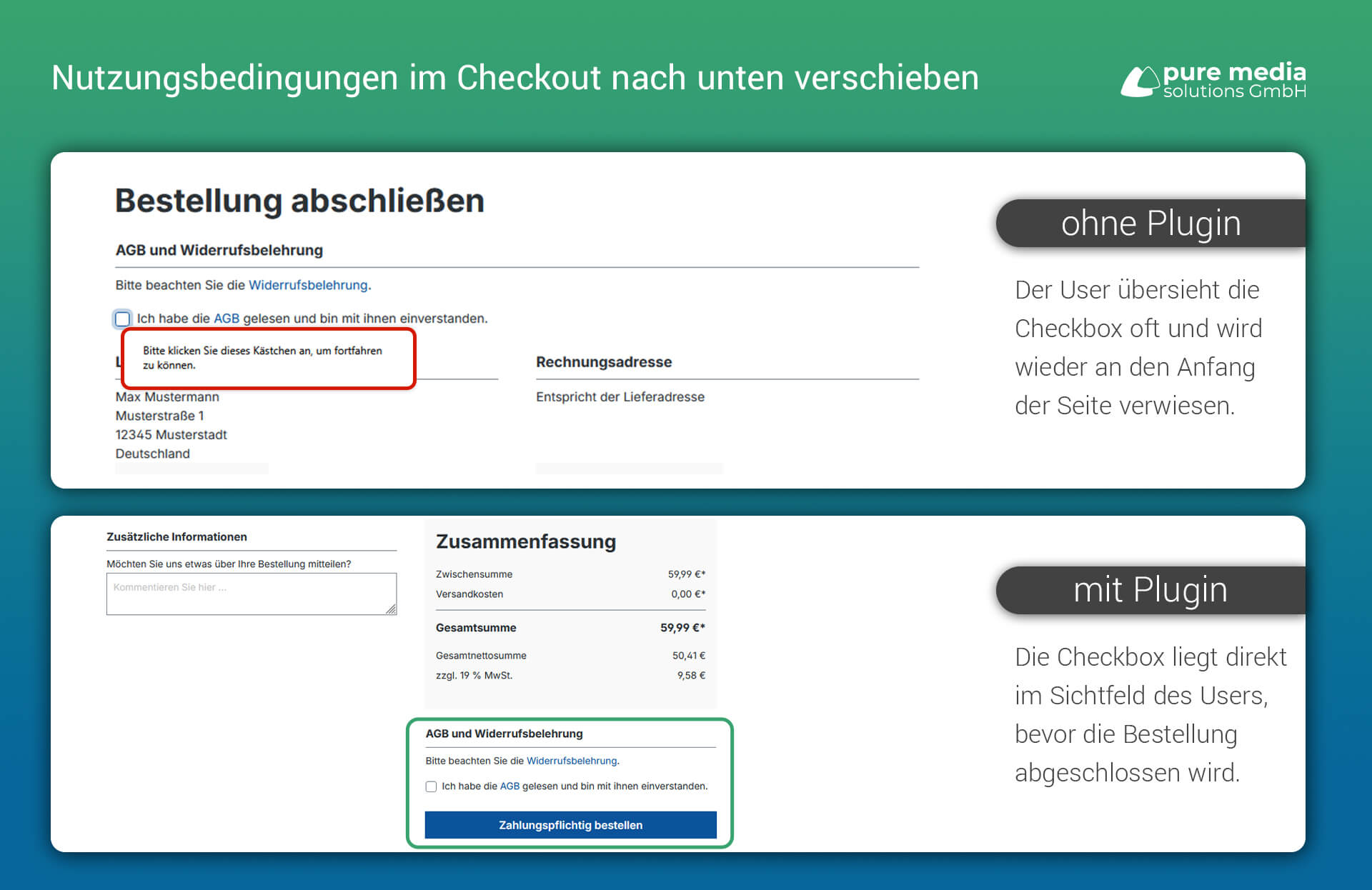Enable the AGB agreement checkbox above the order button

[431, 786]
